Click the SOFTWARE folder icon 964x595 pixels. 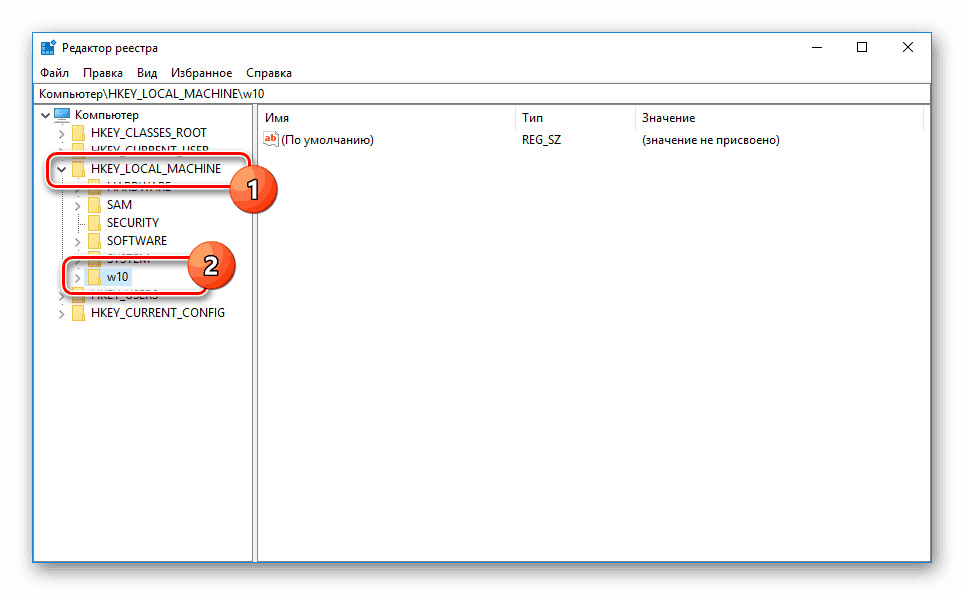tap(95, 240)
